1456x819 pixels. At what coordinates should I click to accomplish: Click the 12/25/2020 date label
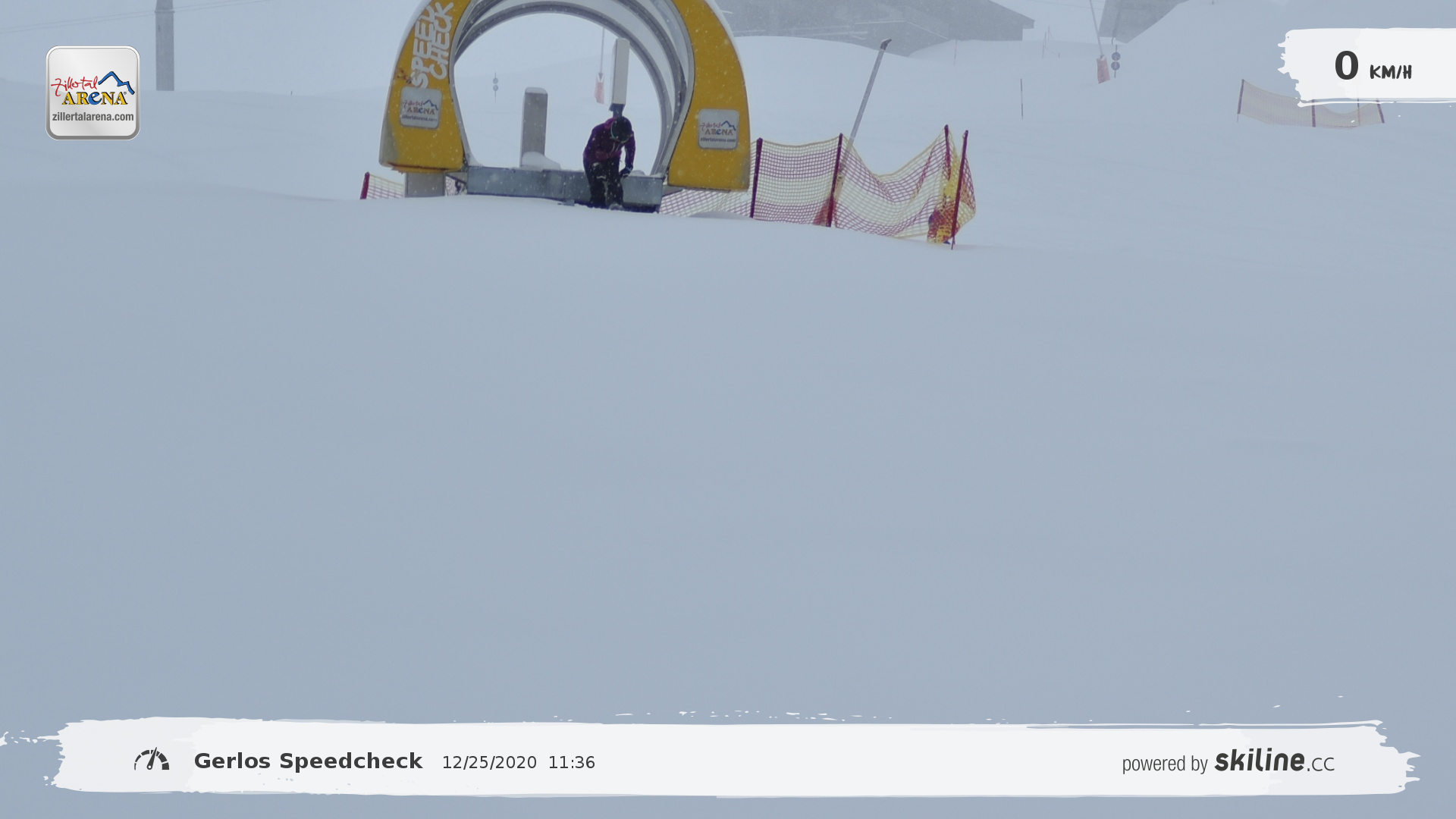pos(489,763)
